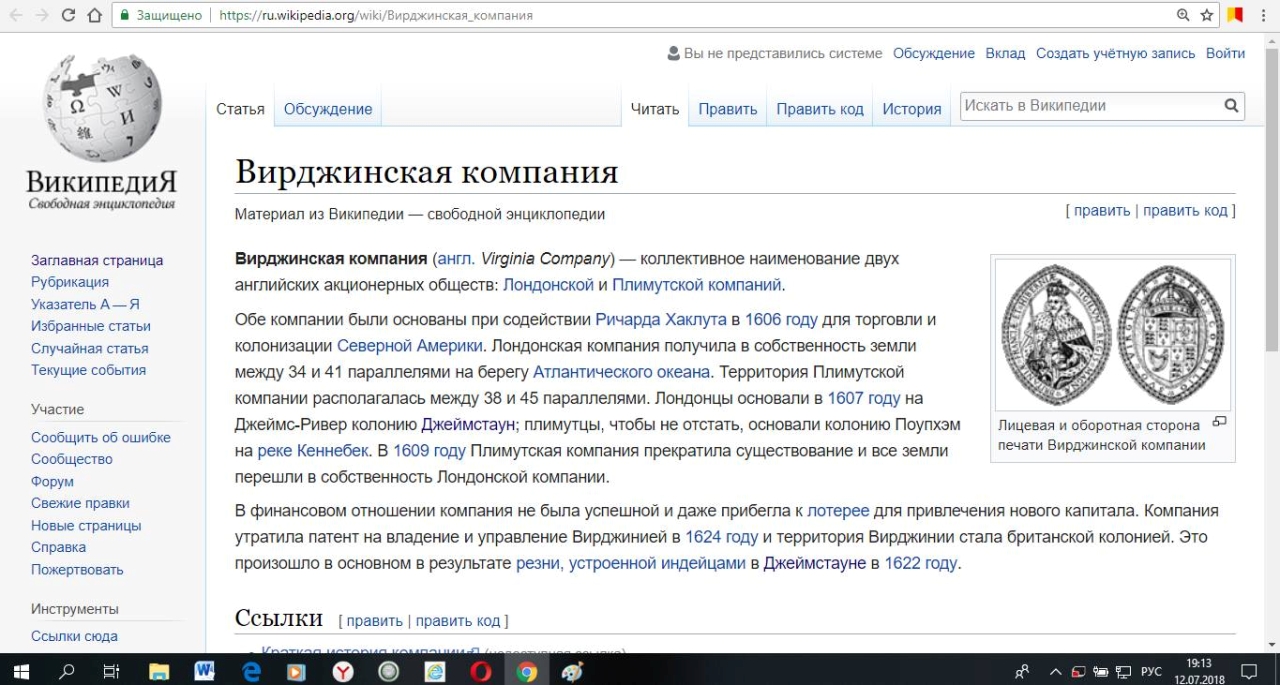Open the Править код tab
The height and width of the screenshot is (685, 1280).
(820, 109)
